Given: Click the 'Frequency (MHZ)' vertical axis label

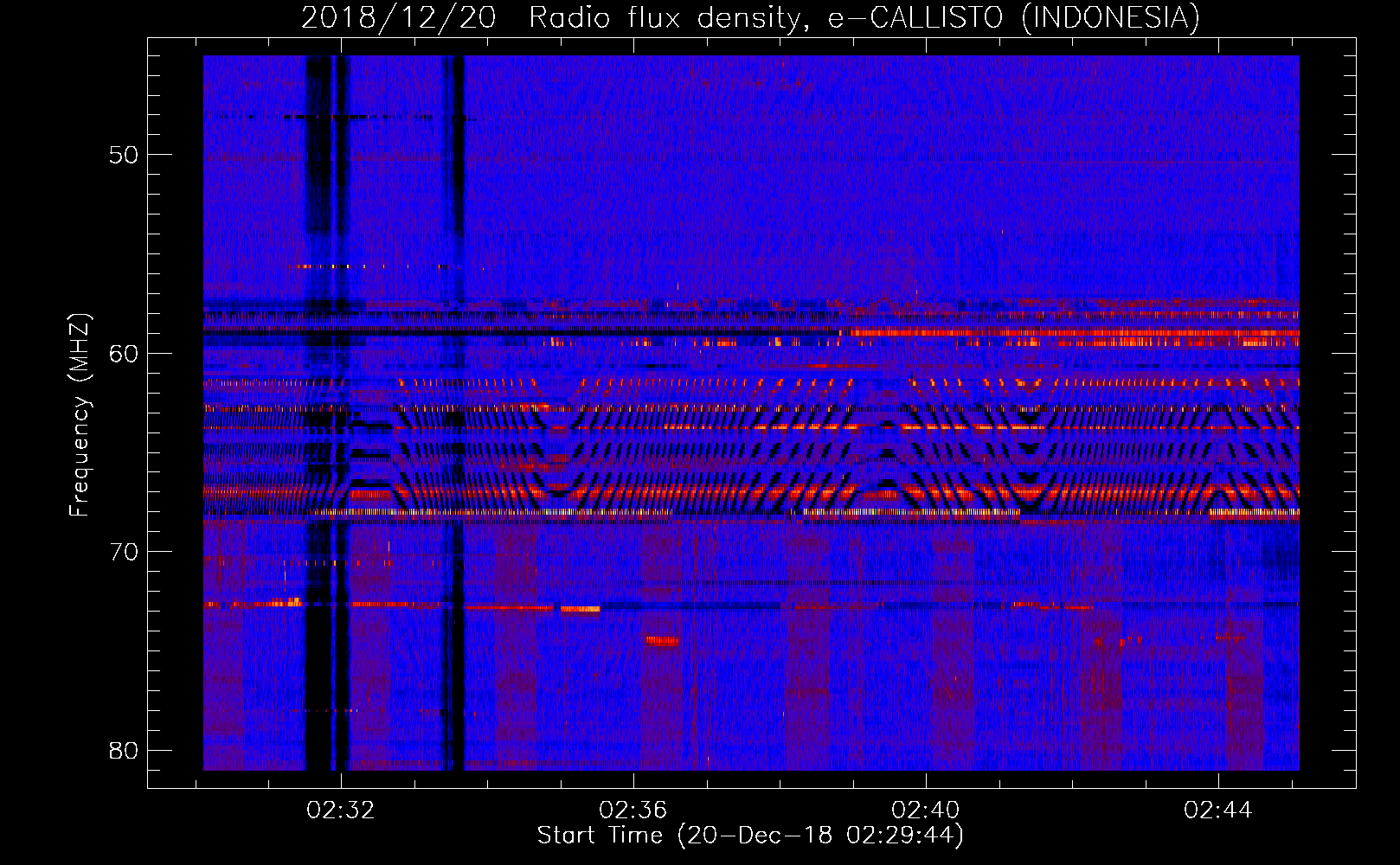Looking at the screenshot, I should [80, 415].
